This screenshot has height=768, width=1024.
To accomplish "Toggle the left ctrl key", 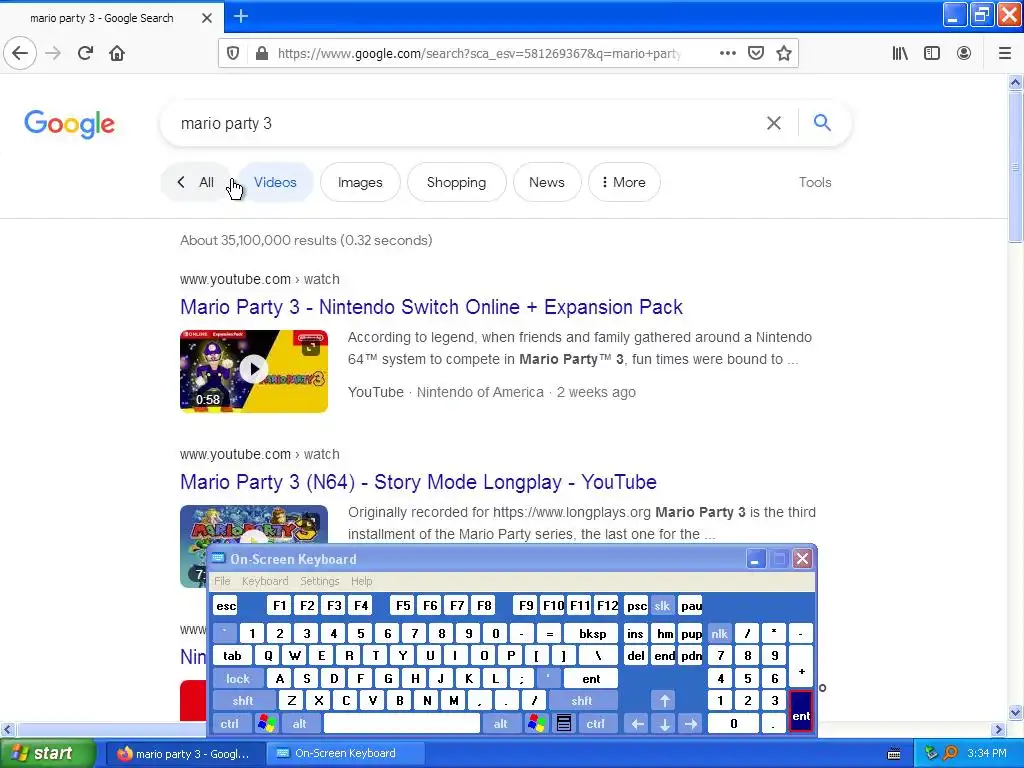I will coord(230,724).
